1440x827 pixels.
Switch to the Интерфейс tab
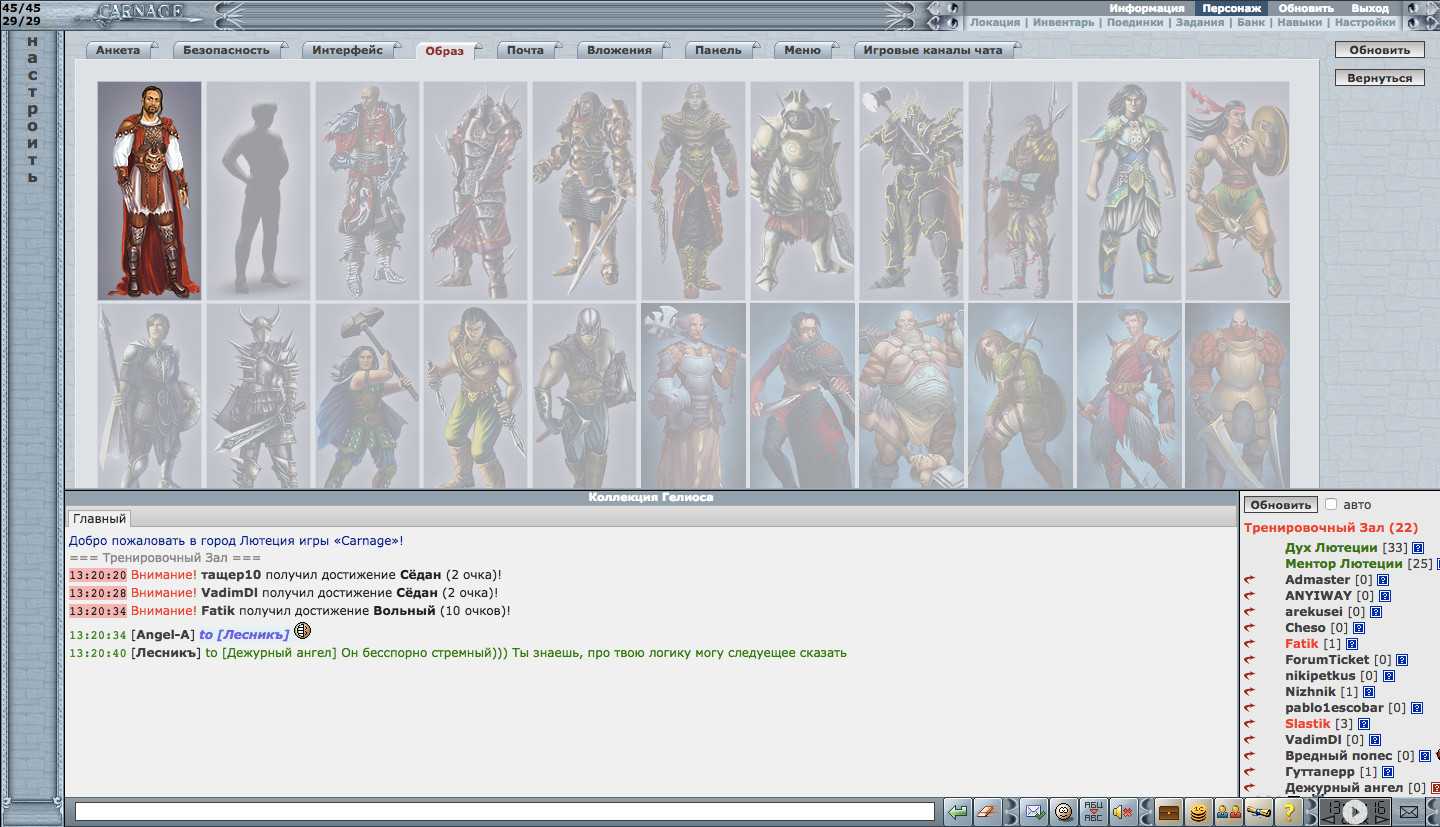[347, 50]
